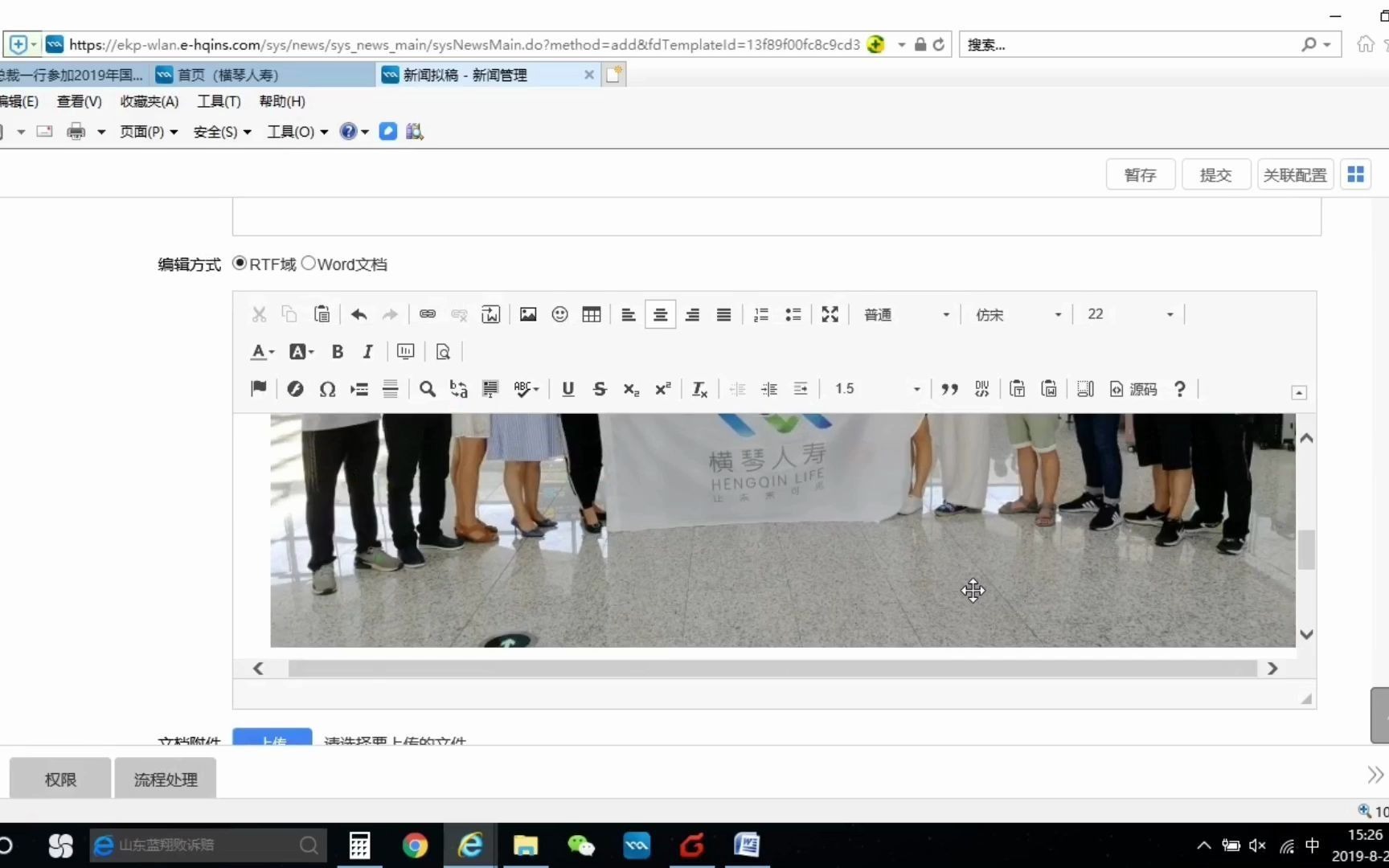Viewport: 1389px width, 868px height.
Task: Click the 关联配置 button
Action: [x=1294, y=174]
